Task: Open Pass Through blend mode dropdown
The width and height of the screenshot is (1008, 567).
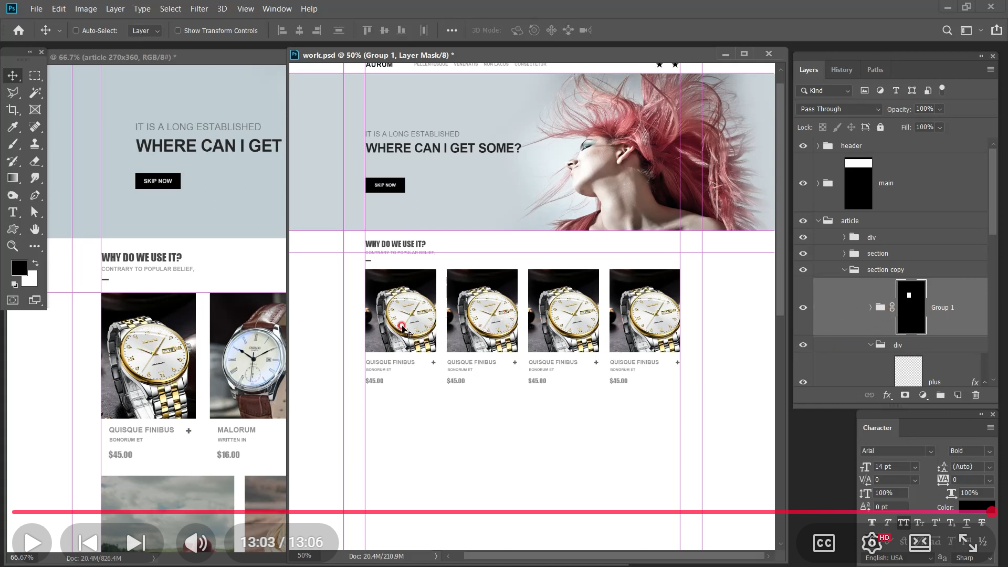Action: click(x=839, y=109)
